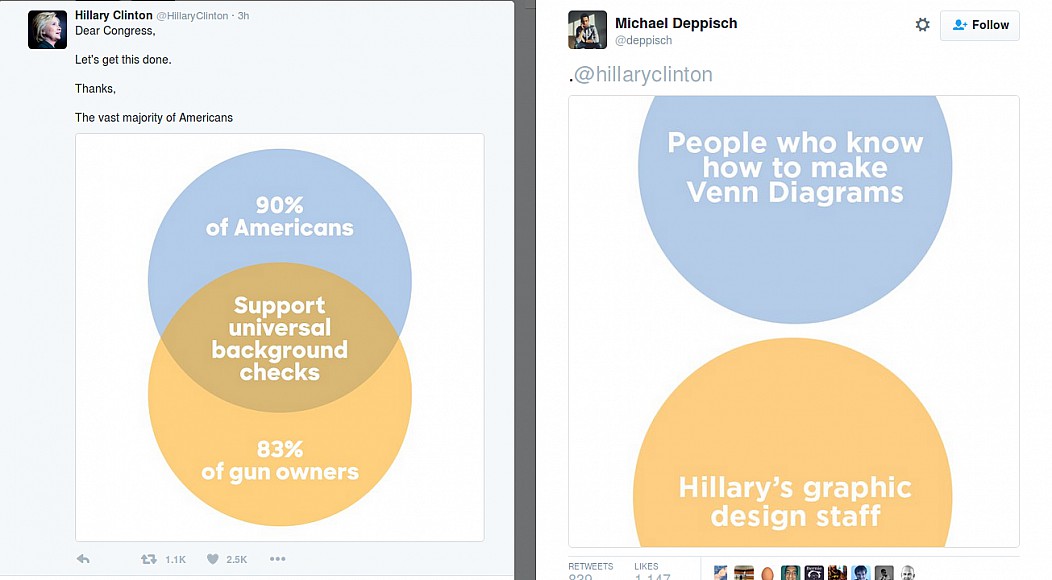View the Retweets count list
Image resolution: width=1052 pixels, height=580 pixels.
(590, 570)
